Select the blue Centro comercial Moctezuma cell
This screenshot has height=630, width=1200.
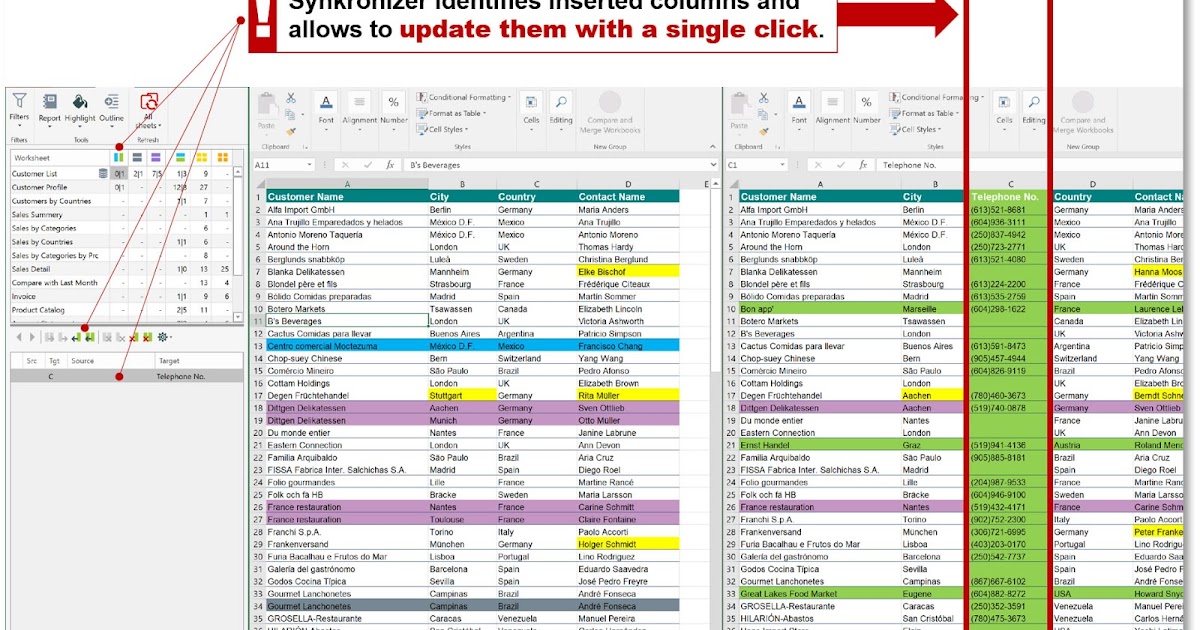(346, 345)
